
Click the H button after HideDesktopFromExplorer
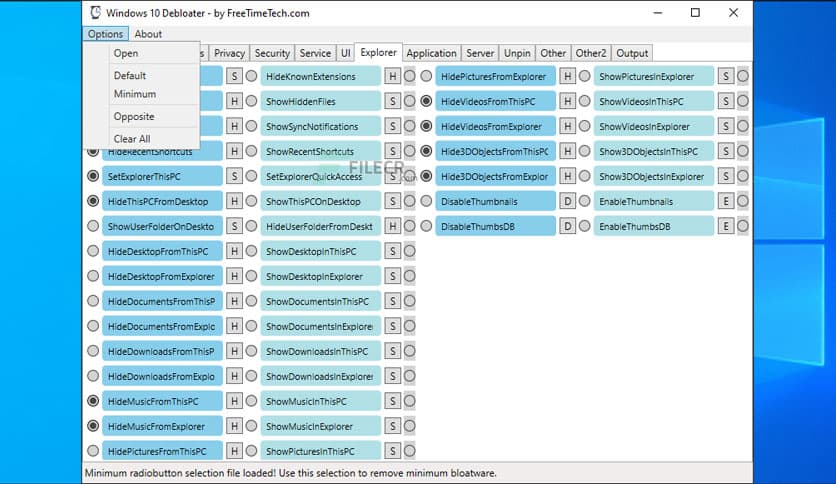(x=234, y=276)
